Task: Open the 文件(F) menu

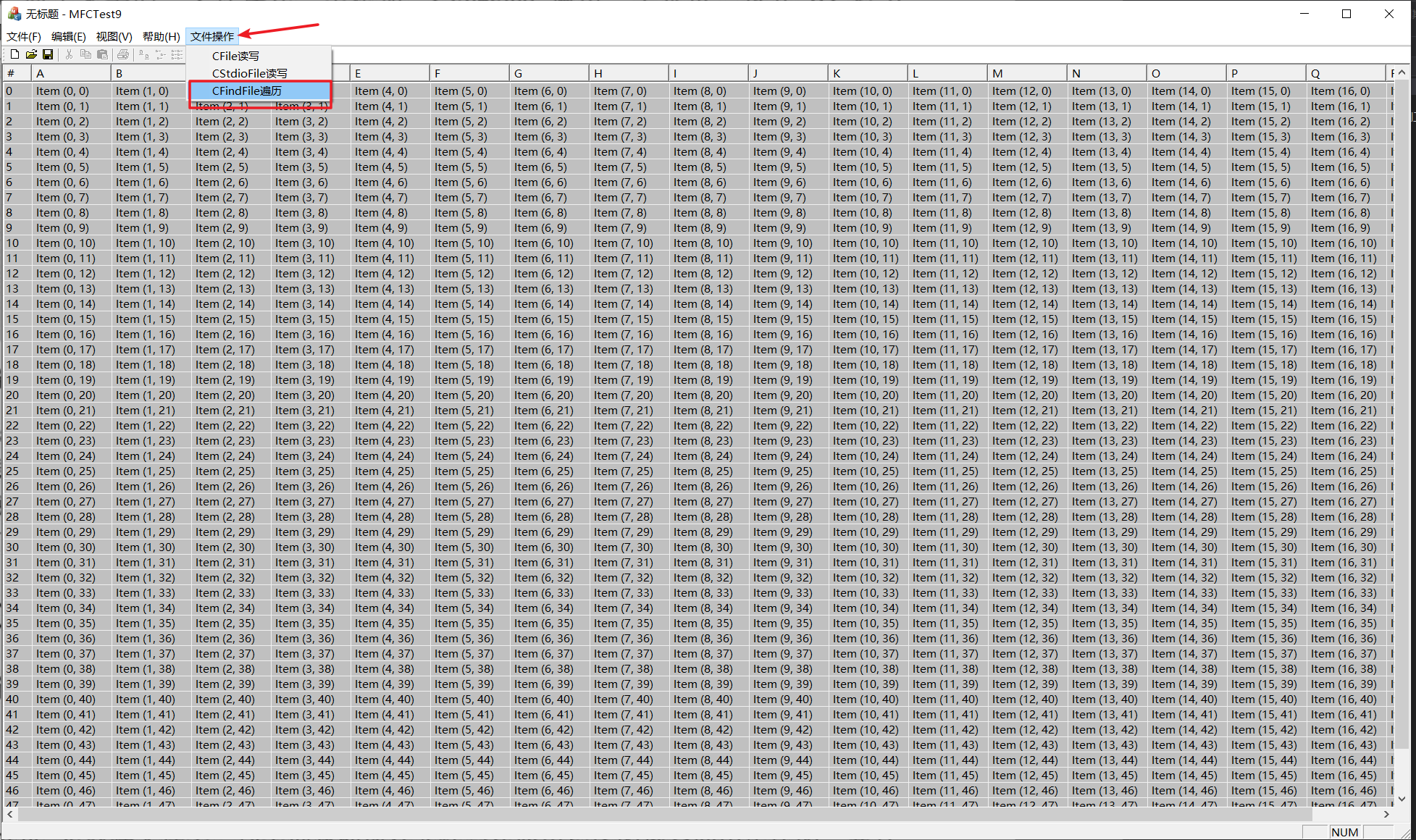Action: (x=24, y=36)
